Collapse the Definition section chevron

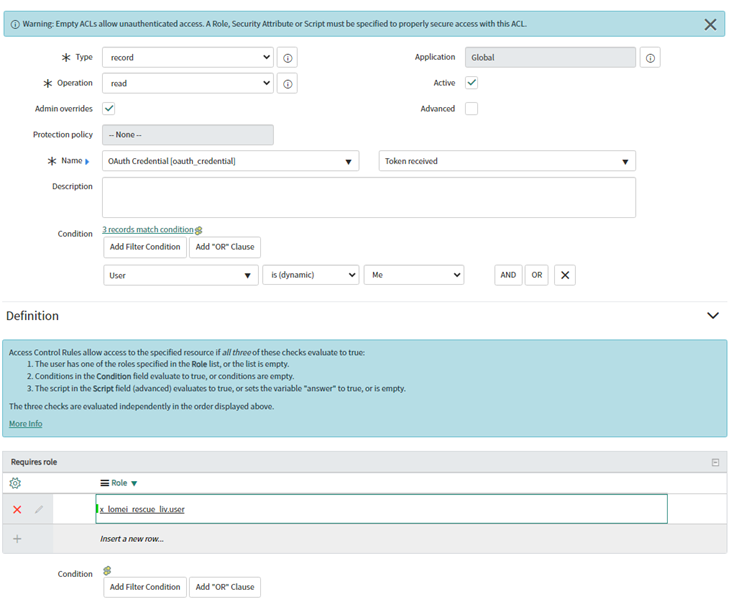click(713, 316)
